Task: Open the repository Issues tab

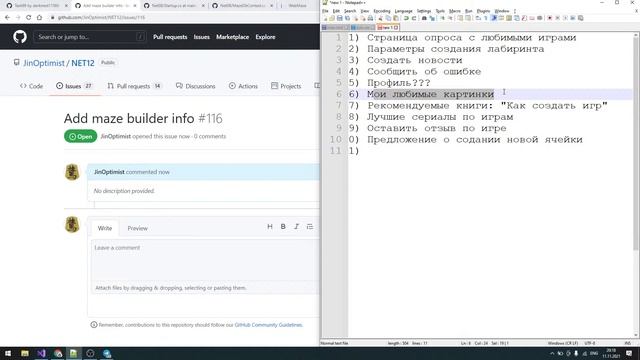Action: click(x=74, y=86)
